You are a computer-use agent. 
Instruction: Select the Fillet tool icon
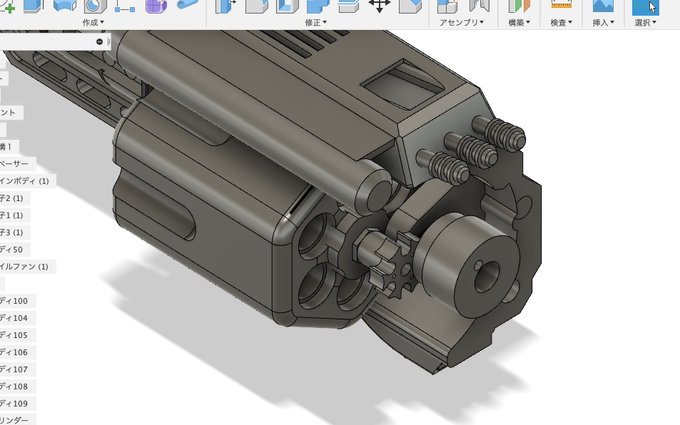[x=257, y=6]
